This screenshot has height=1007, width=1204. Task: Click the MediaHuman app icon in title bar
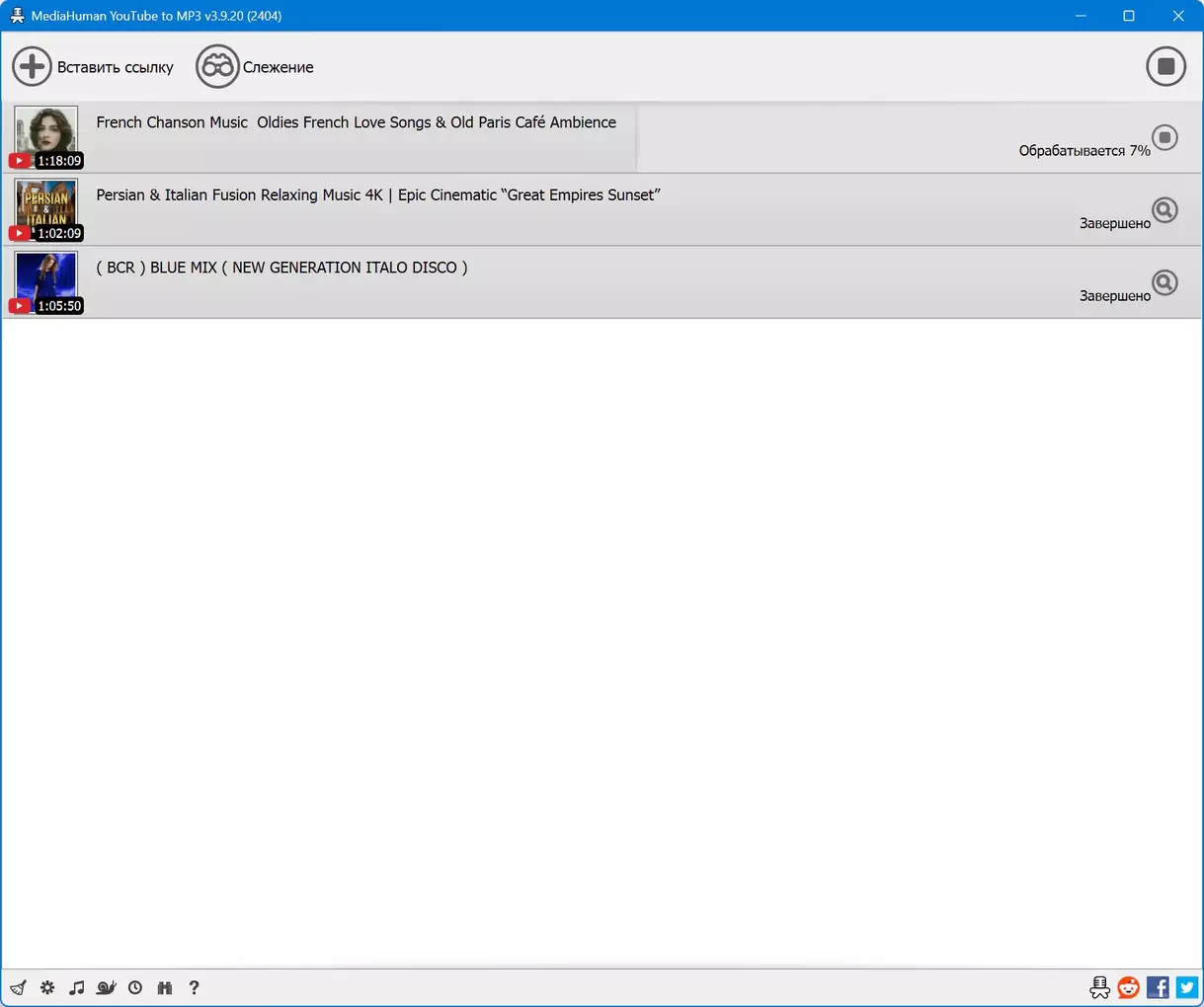click(x=17, y=16)
